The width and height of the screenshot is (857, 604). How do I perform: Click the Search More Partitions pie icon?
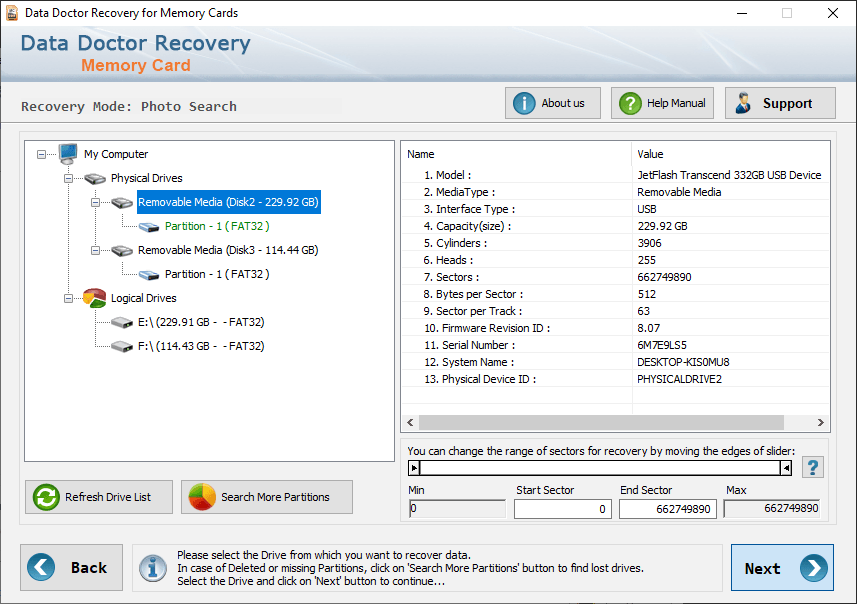click(x=202, y=497)
